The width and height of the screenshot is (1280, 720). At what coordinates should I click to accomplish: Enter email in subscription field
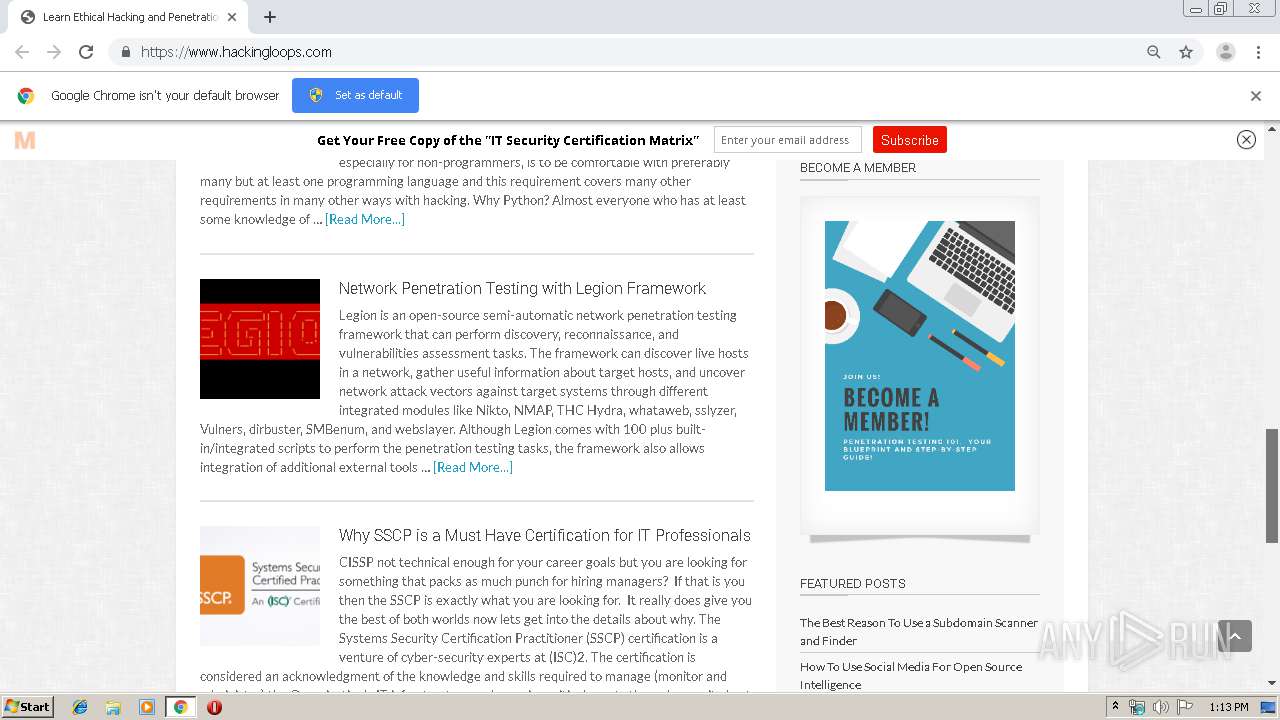[x=787, y=140]
